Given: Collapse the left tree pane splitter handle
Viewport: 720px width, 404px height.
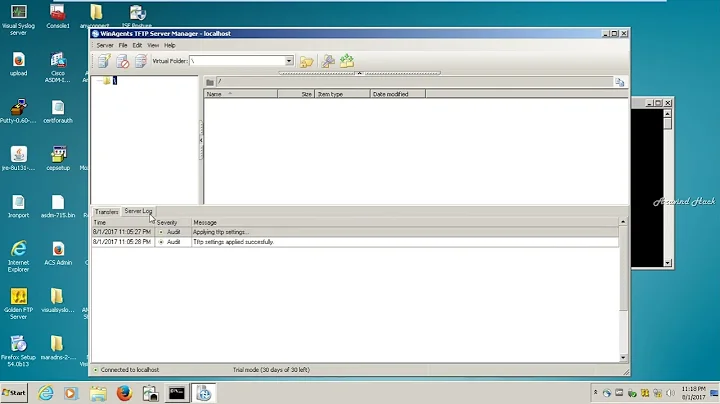Looking at the screenshot, I should click(x=201, y=140).
